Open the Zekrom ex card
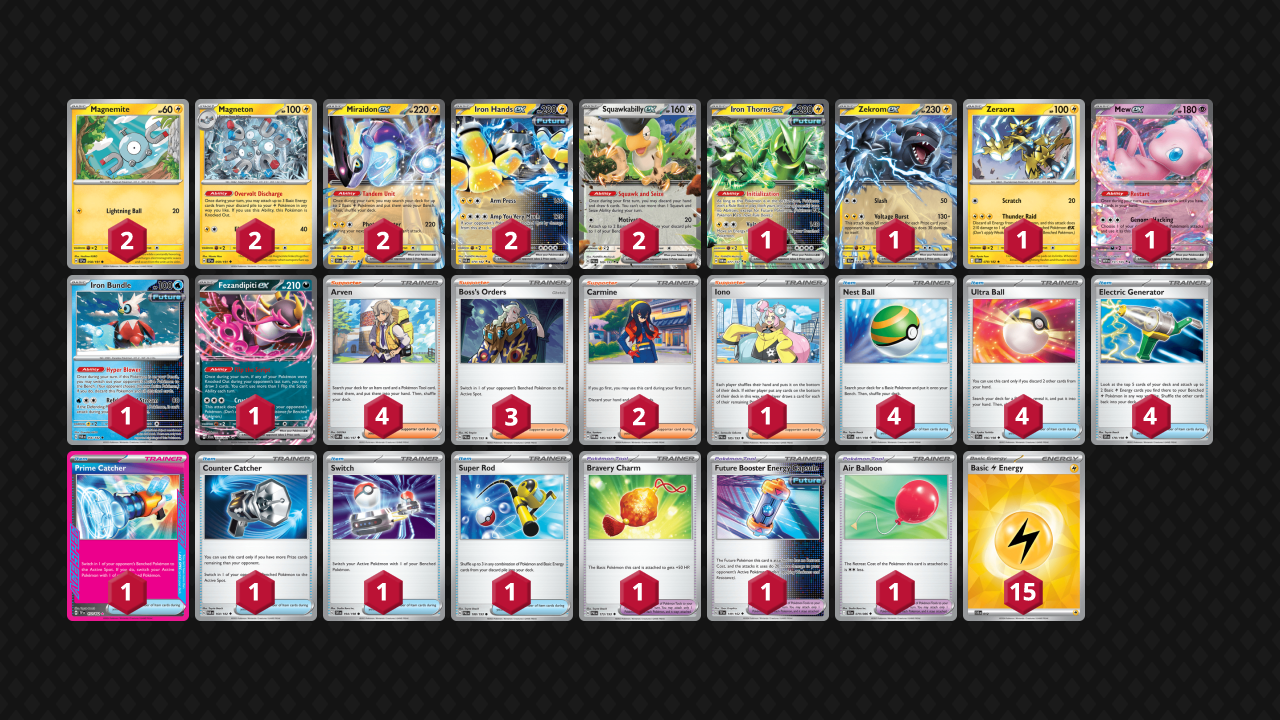The width and height of the screenshot is (1280, 720). (x=896, y=184)
